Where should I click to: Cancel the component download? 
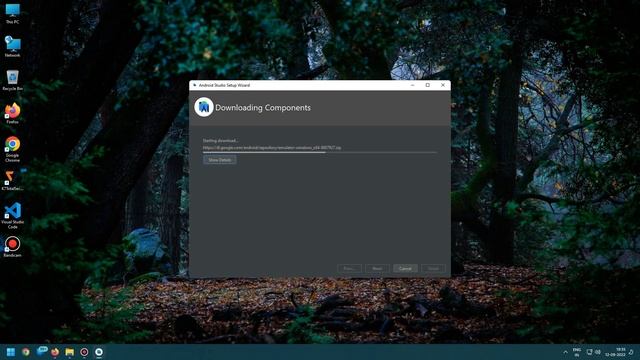click(x=405, y=268)
